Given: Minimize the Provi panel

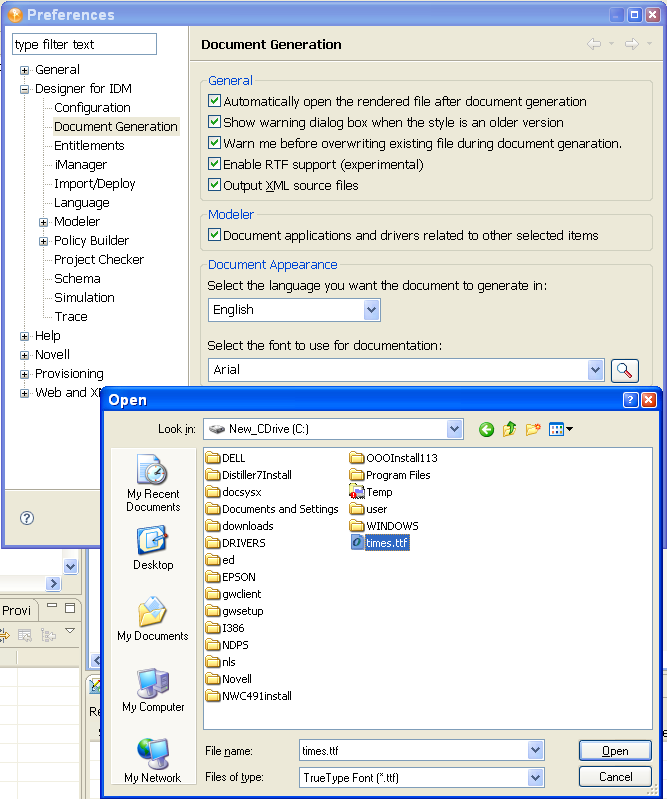Looking at the screenshot, I should [x=52, y=606].
